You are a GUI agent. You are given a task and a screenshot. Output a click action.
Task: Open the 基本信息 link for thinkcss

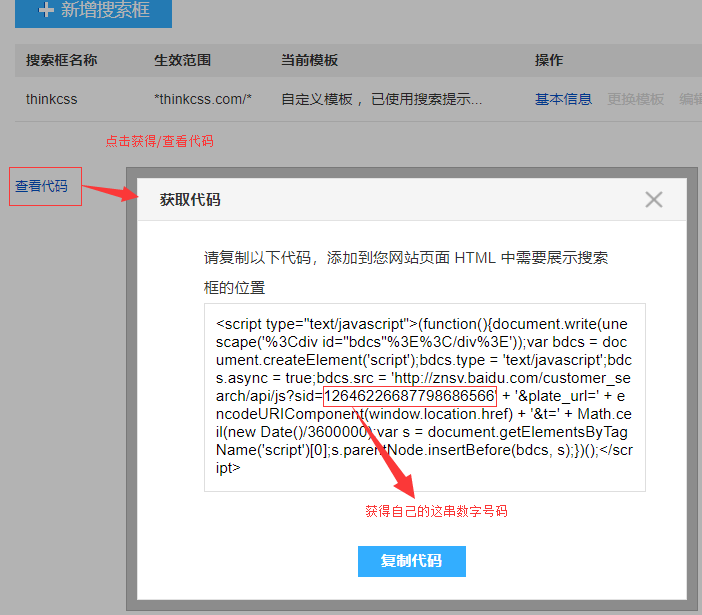(563, 99)
